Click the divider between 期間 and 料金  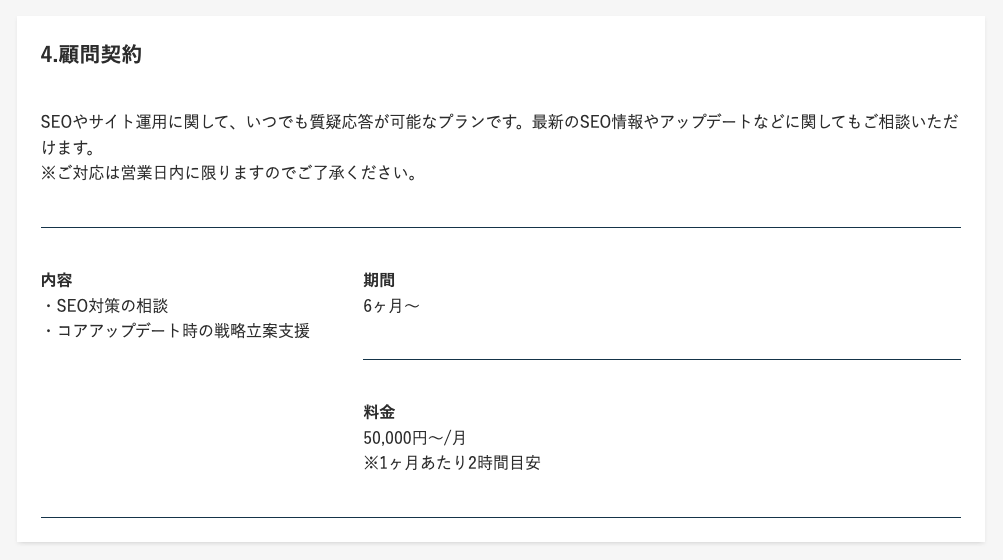point(661,359)
